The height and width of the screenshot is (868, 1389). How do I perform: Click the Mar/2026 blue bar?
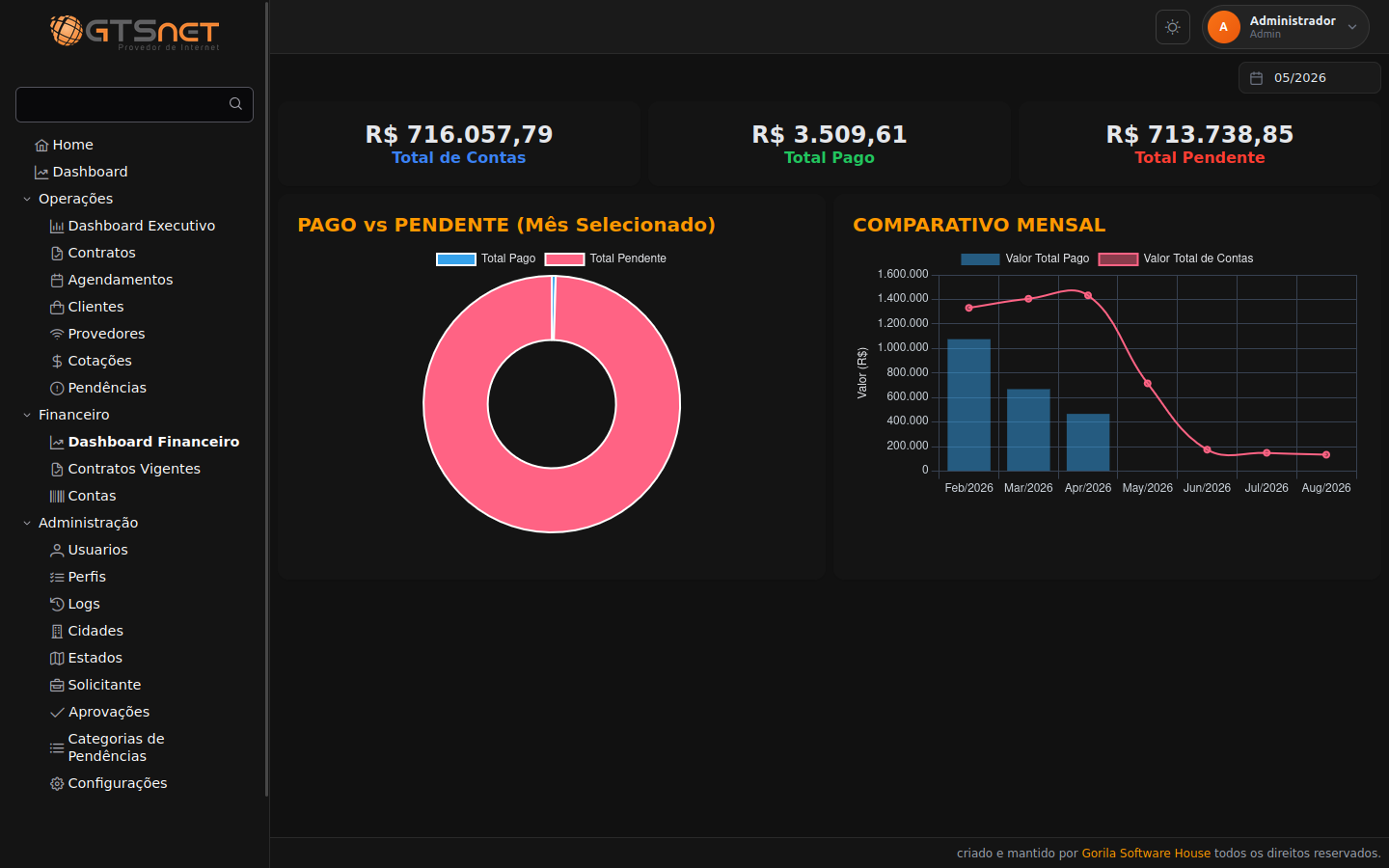1028,430
